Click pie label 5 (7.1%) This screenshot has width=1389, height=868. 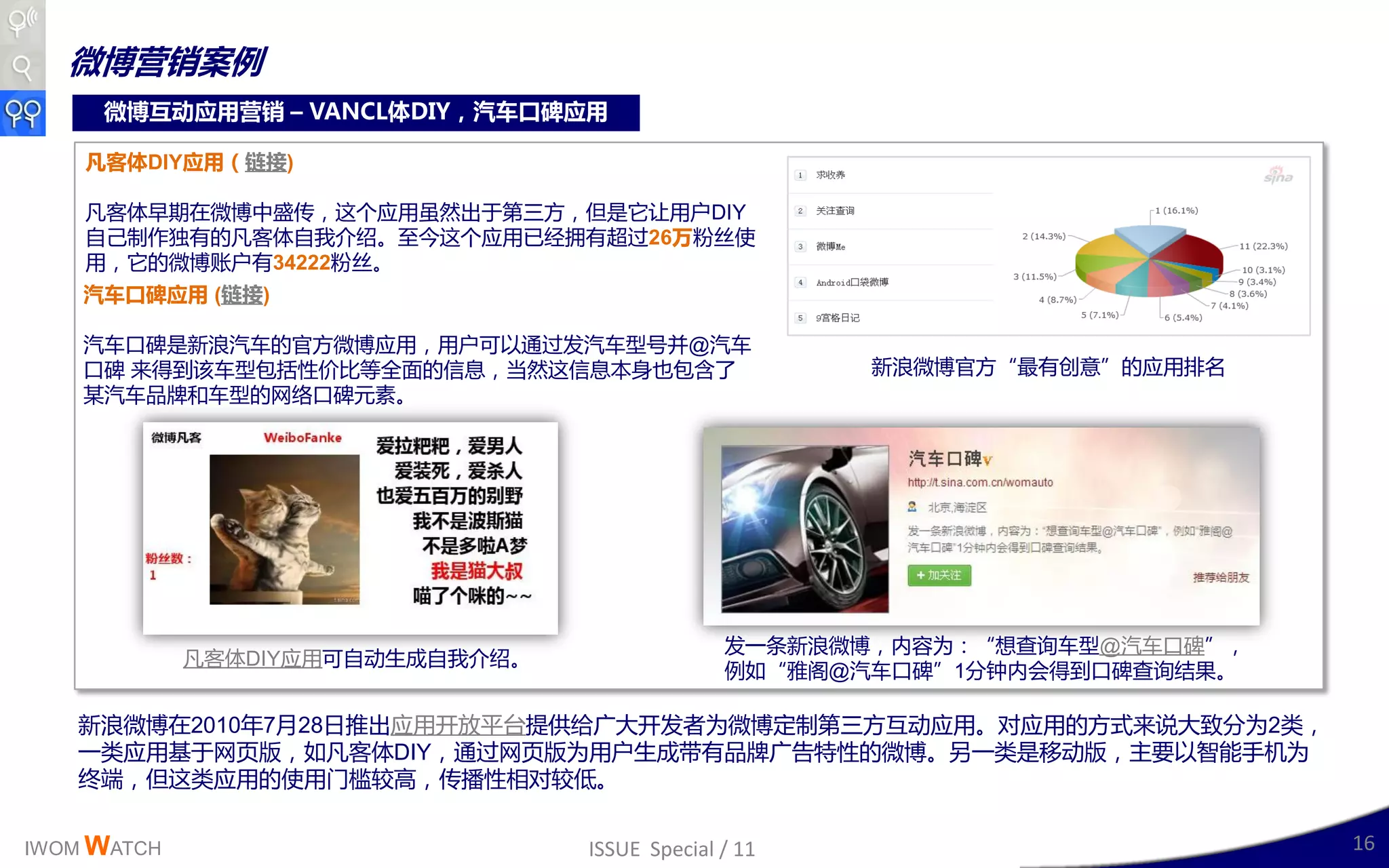(x=1099, y=315)
